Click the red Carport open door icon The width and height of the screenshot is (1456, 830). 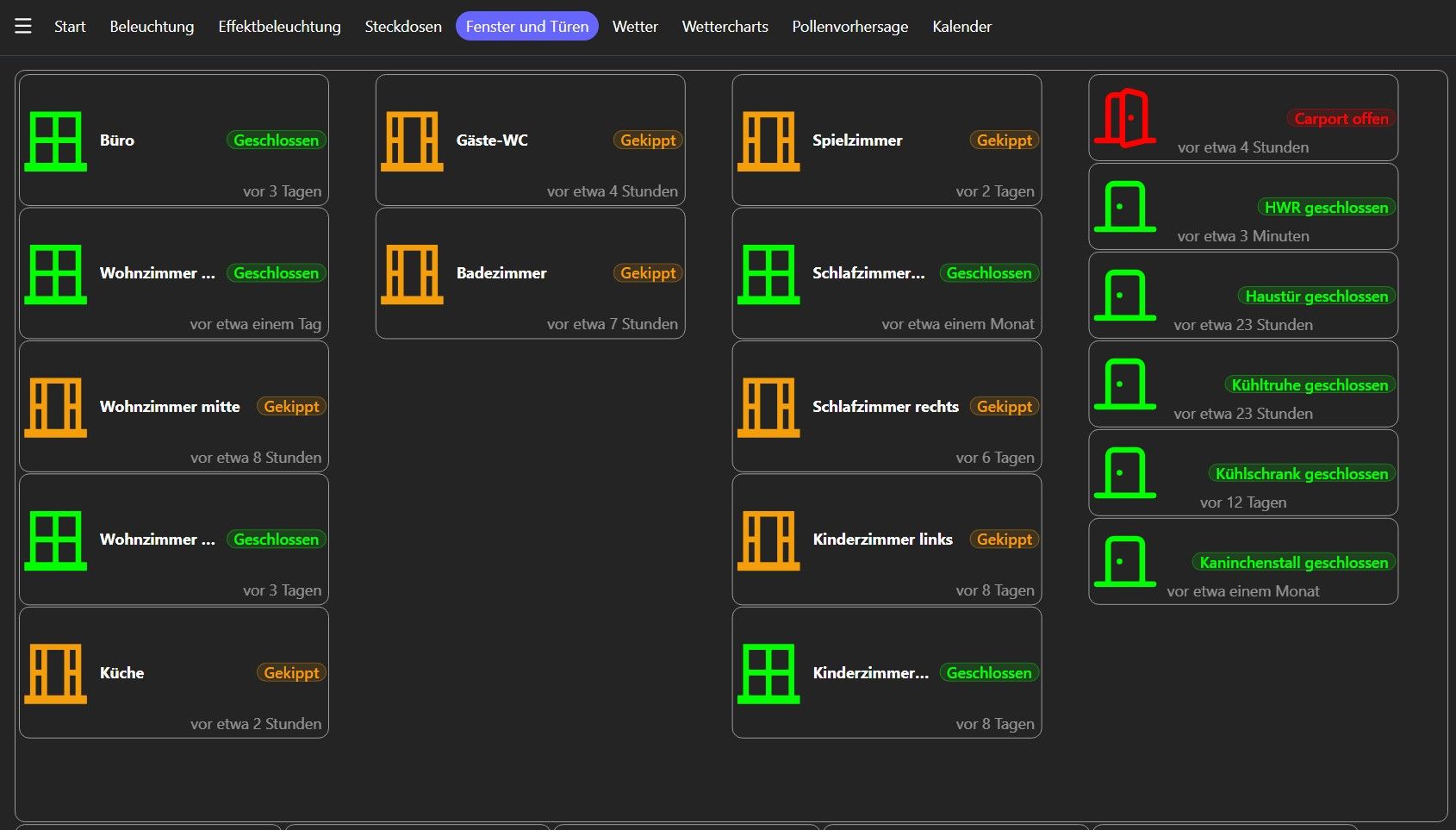[x=1125, y=118]
